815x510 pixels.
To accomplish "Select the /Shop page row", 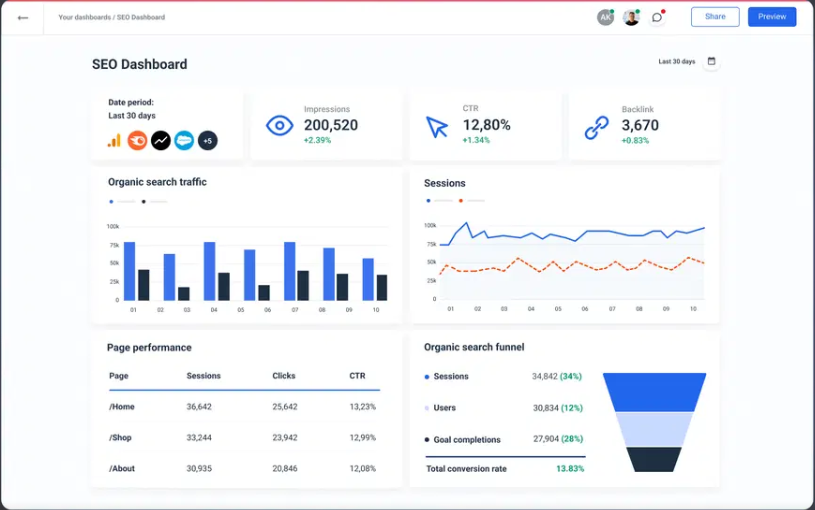I will [244, 438].
